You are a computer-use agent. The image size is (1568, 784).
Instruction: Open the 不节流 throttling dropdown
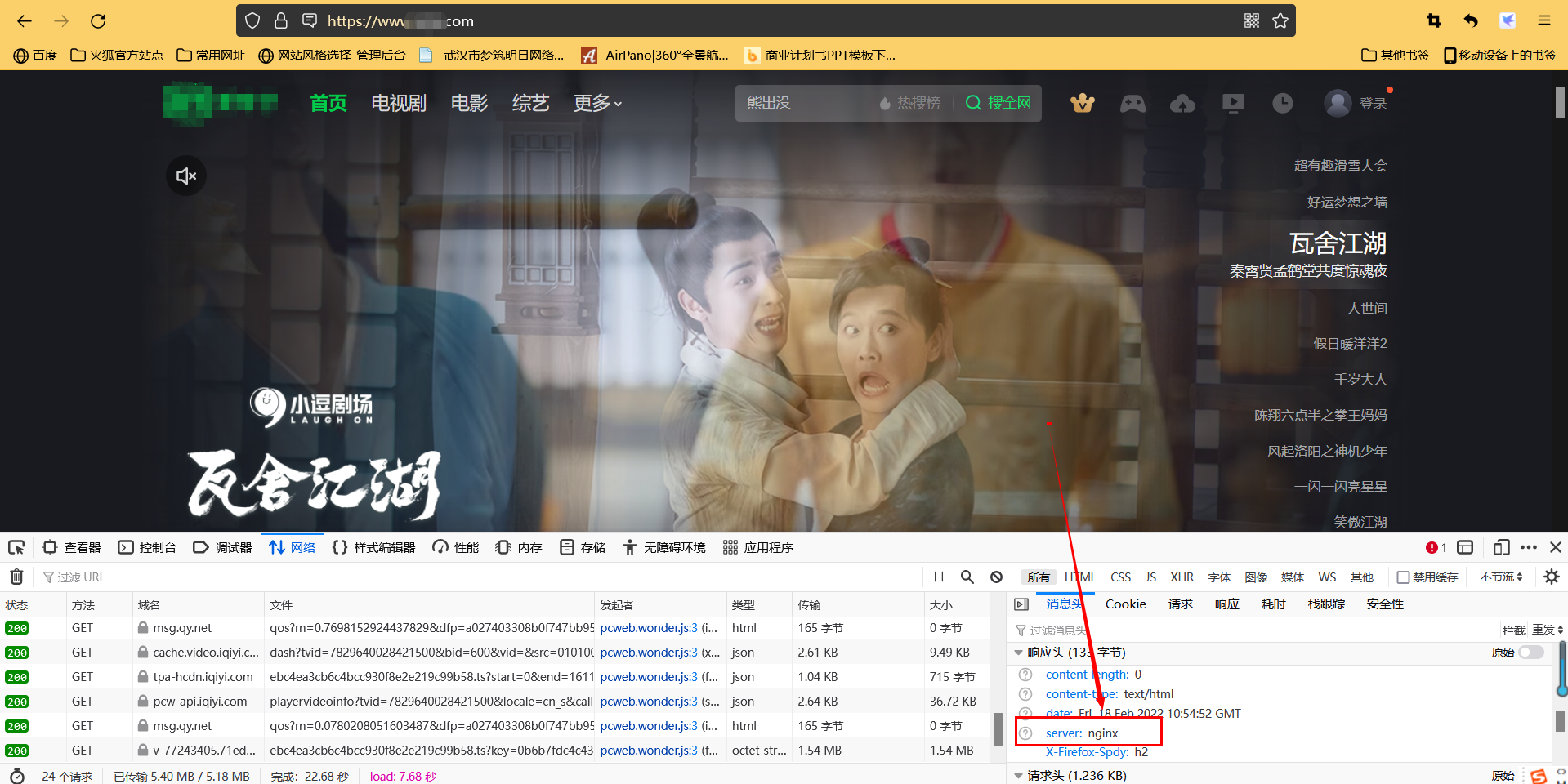coord(1501,577)
